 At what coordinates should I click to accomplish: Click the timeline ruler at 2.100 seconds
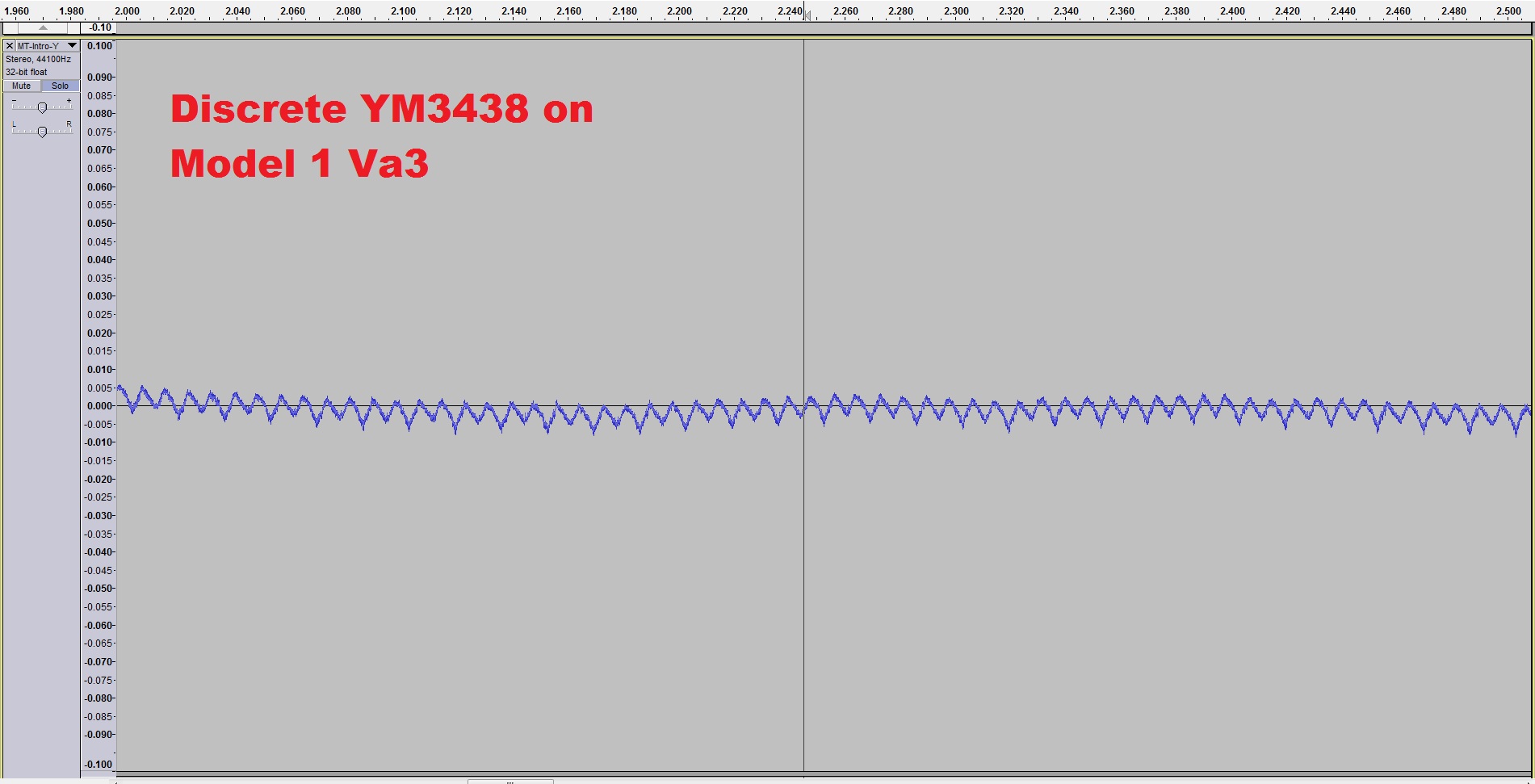403,11
